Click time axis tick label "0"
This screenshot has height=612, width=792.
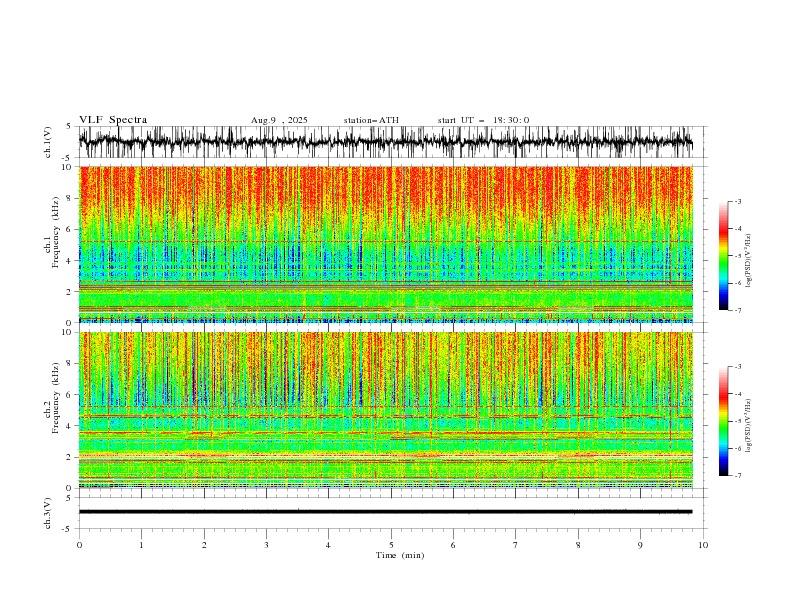click(79, 545)
